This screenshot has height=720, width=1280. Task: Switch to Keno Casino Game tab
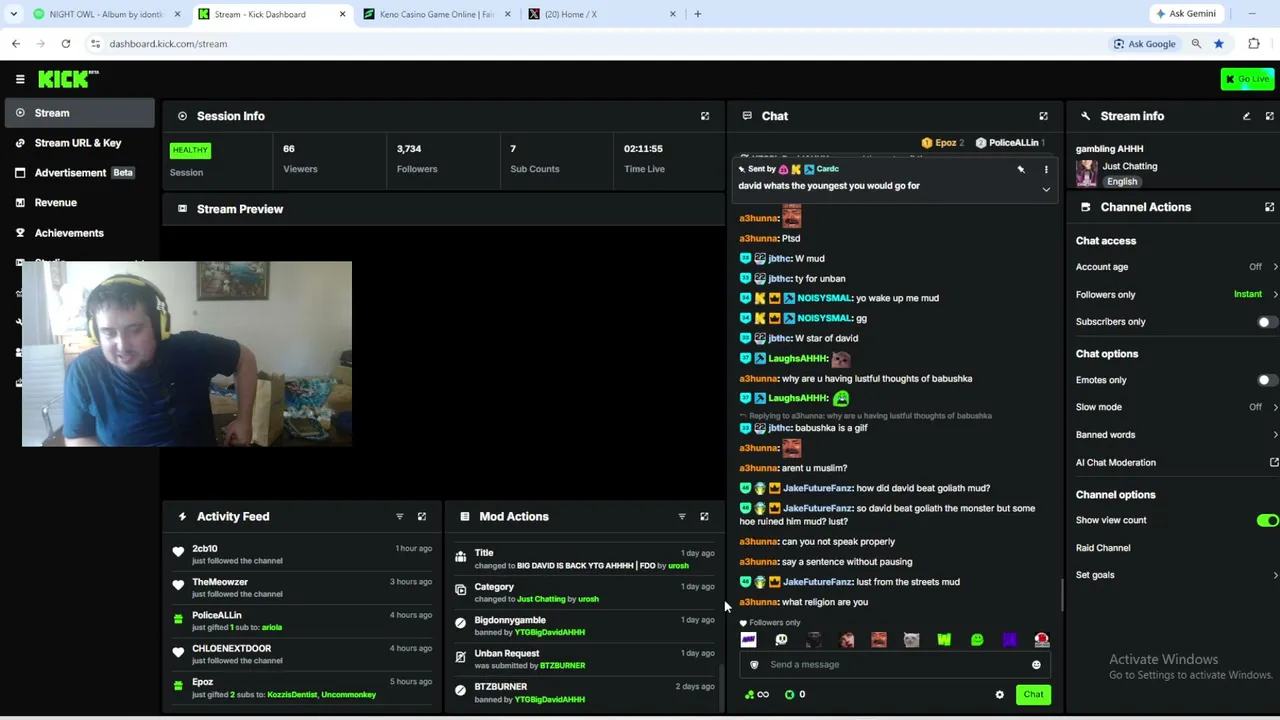436,14
